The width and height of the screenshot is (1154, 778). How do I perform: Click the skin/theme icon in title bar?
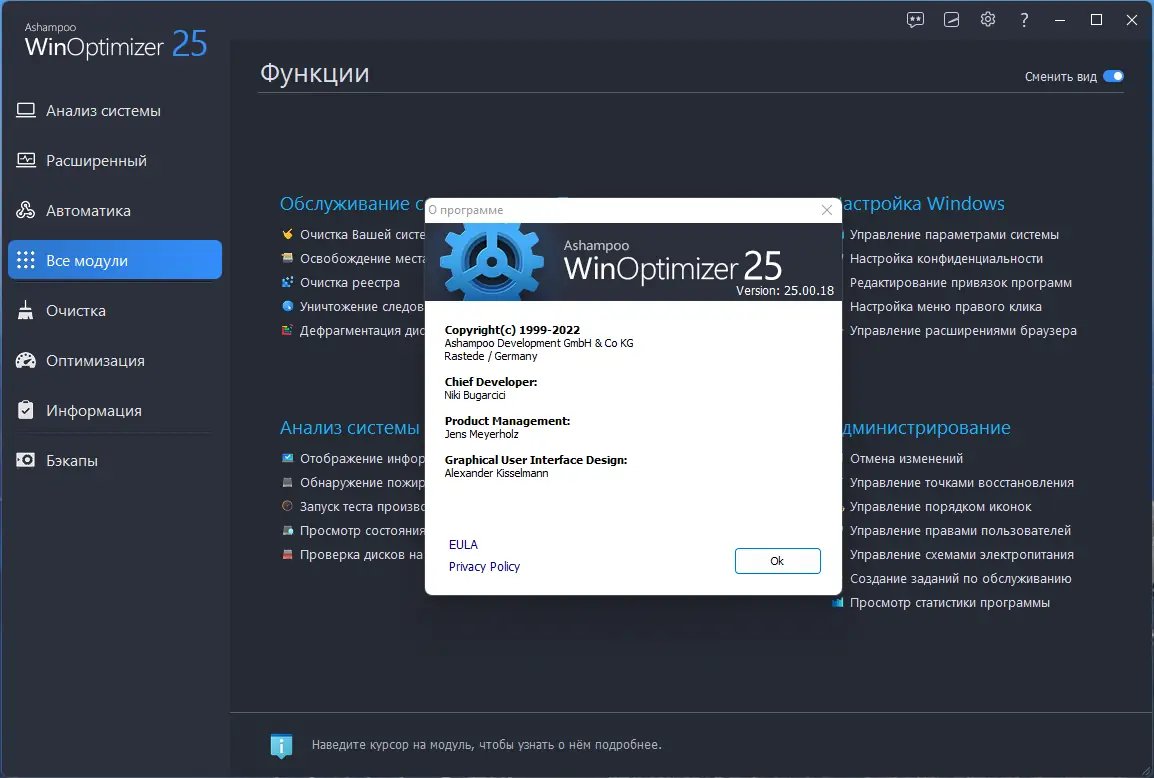[952, 20]
